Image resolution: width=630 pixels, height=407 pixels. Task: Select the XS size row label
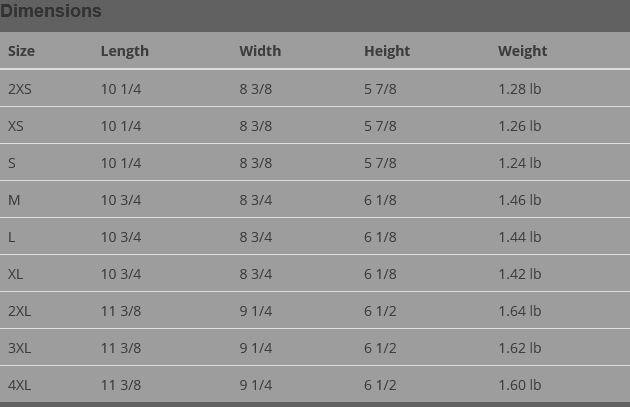(16, 126)
